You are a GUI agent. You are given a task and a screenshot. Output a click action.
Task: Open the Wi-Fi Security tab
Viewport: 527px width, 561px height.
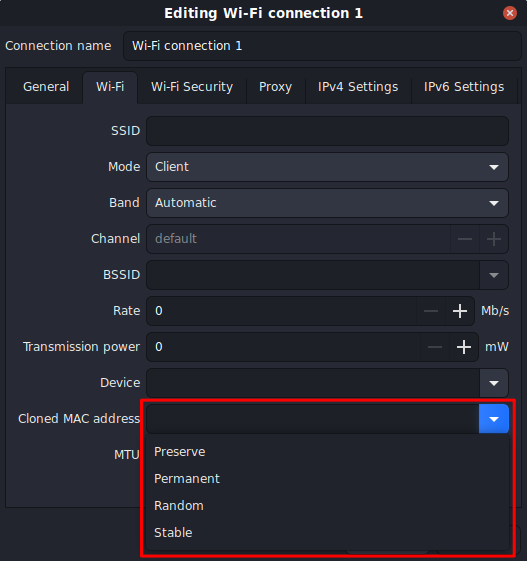click(192, 87)
